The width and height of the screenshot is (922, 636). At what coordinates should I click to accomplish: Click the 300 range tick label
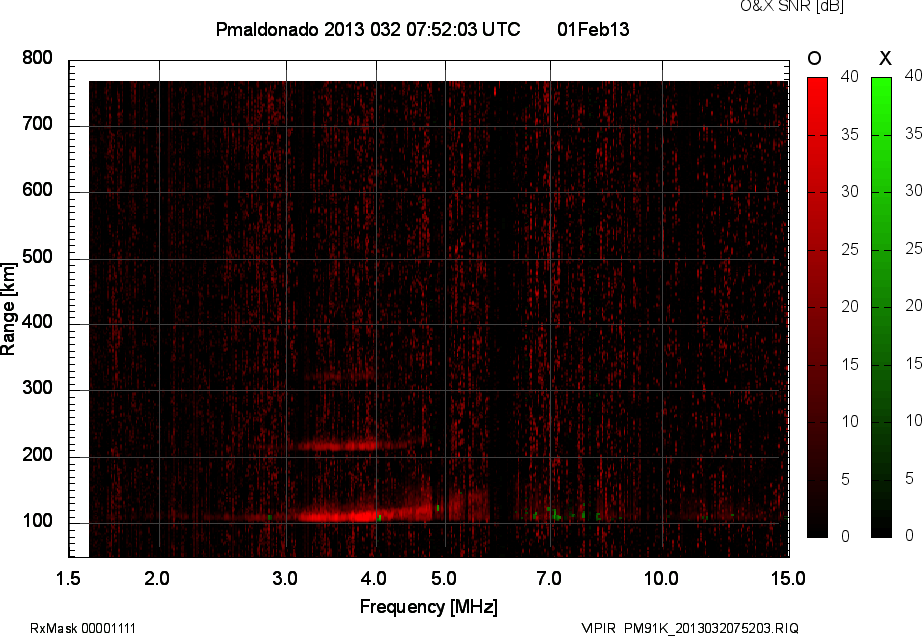pos(37,388)
